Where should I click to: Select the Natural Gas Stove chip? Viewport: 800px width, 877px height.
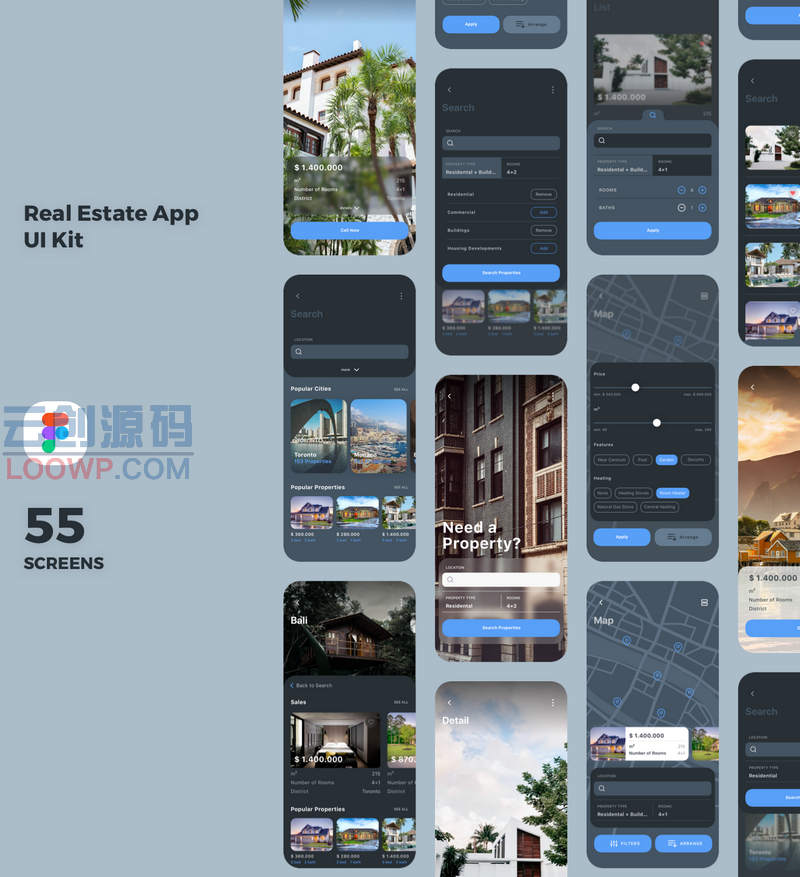615,507
